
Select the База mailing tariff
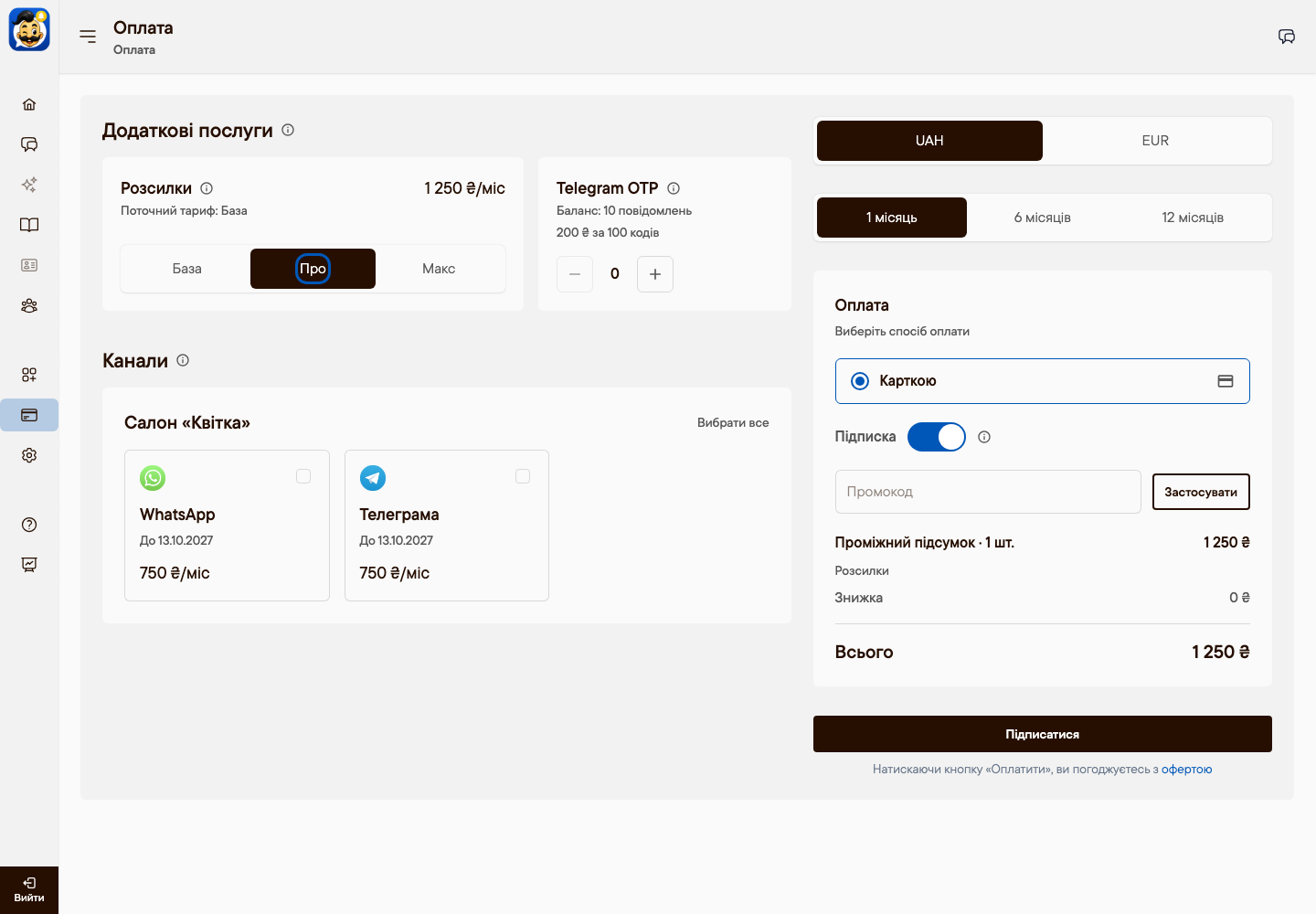pos(186,269)
